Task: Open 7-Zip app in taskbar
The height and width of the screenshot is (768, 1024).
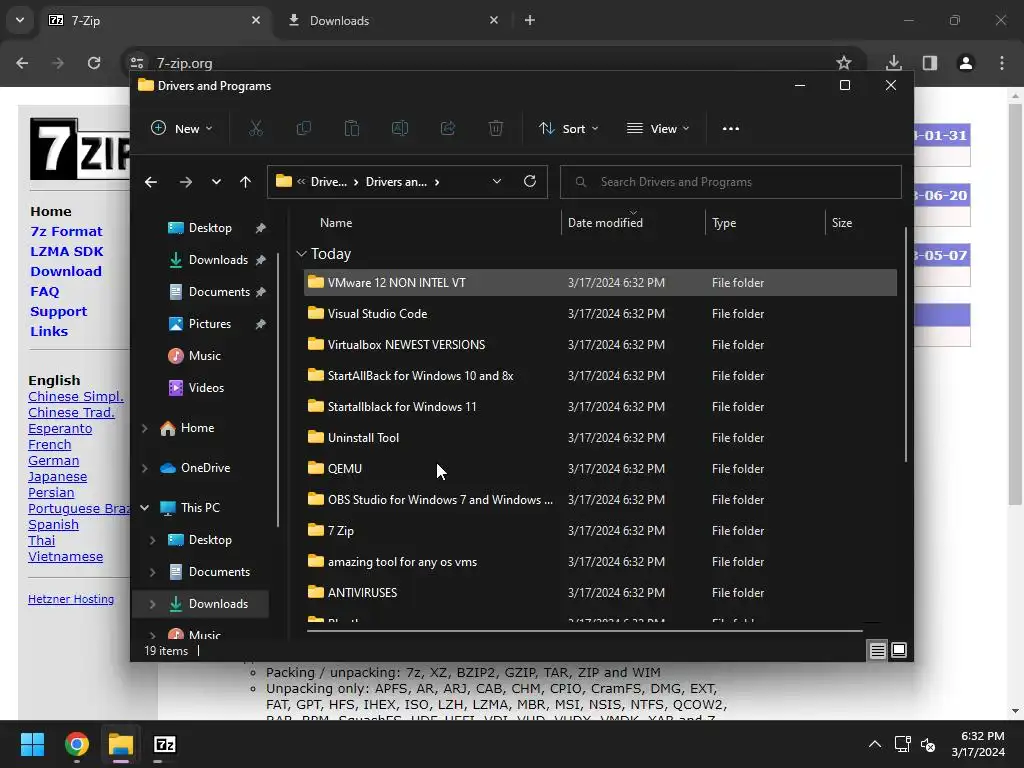Action: (165, 744)
